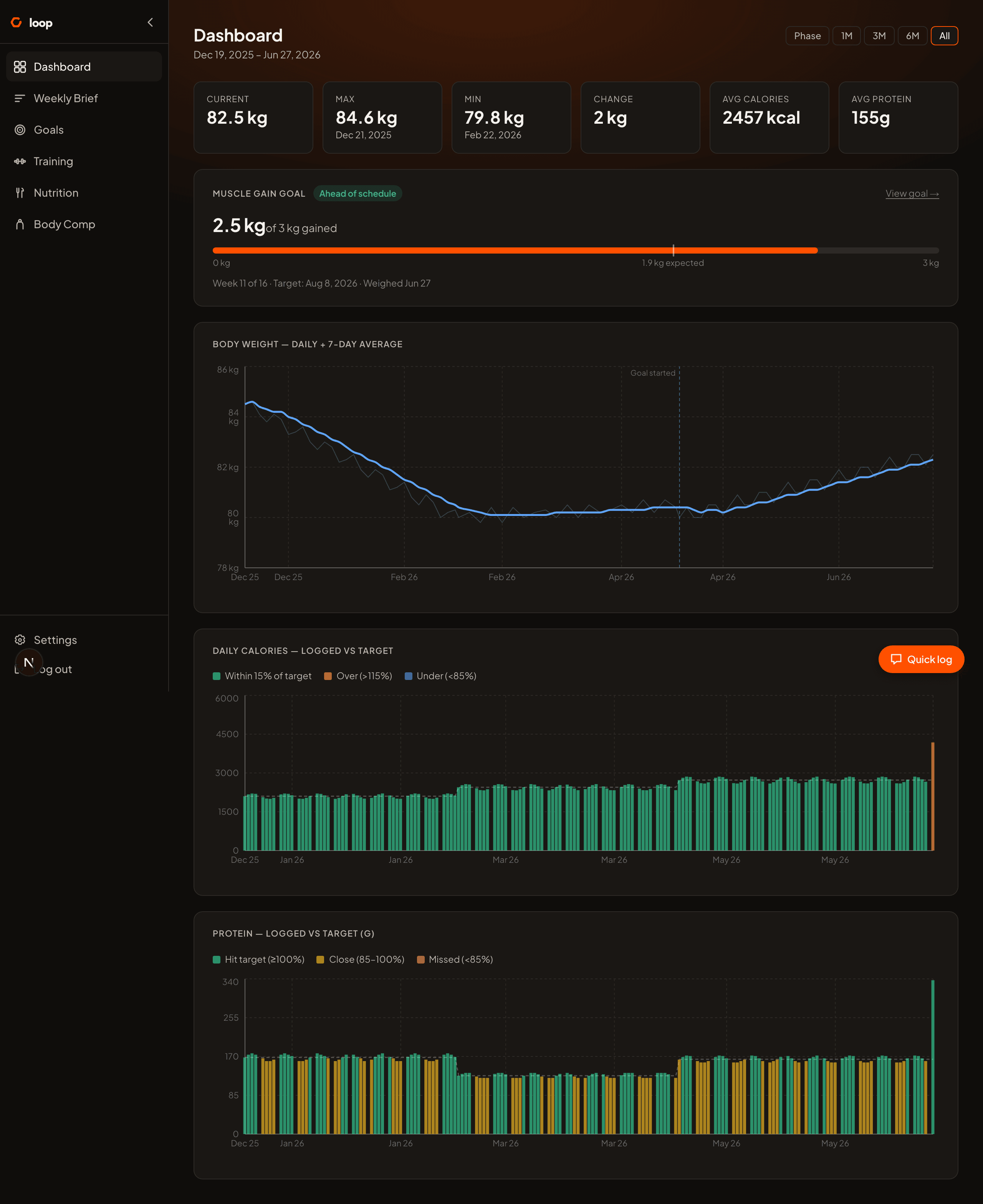
Task: Click the AVG CALORIES 2457 kcal card
Action: click(x=769, y=117)
